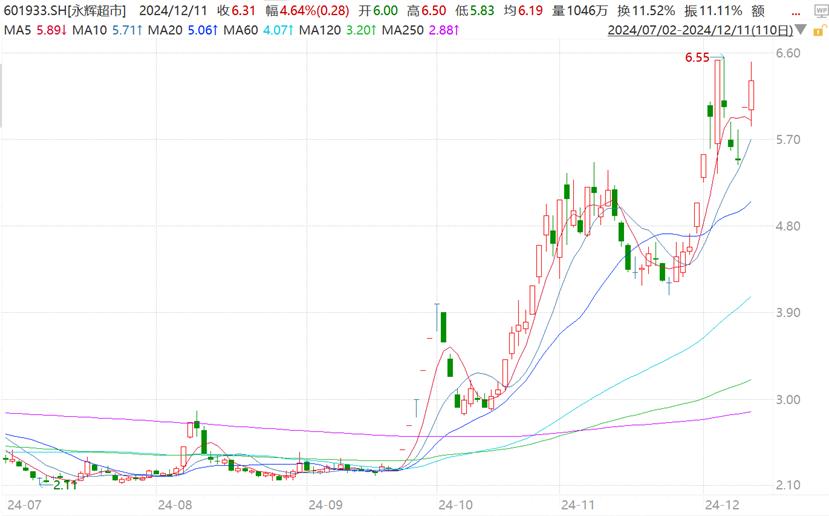The image size is (829, 516).
Task: Click the 6.60 price axis label
Action: click(788, 53)
